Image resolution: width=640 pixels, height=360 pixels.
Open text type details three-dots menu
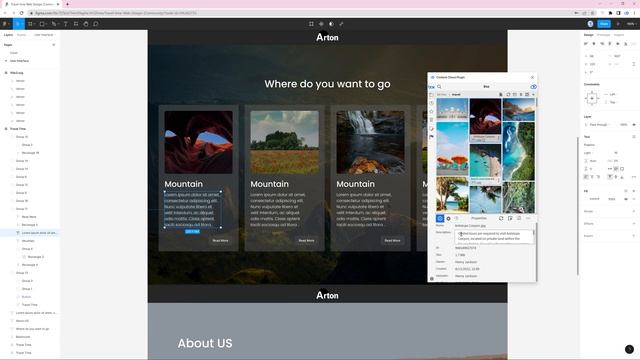634,177
